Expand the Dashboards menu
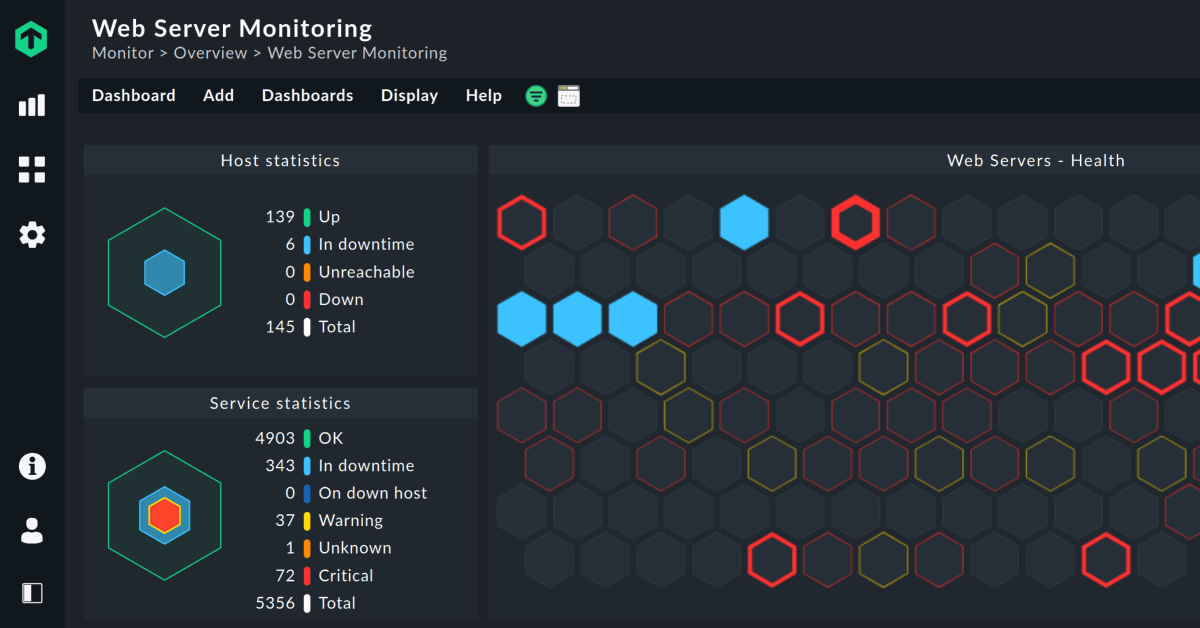 (307, 96)
